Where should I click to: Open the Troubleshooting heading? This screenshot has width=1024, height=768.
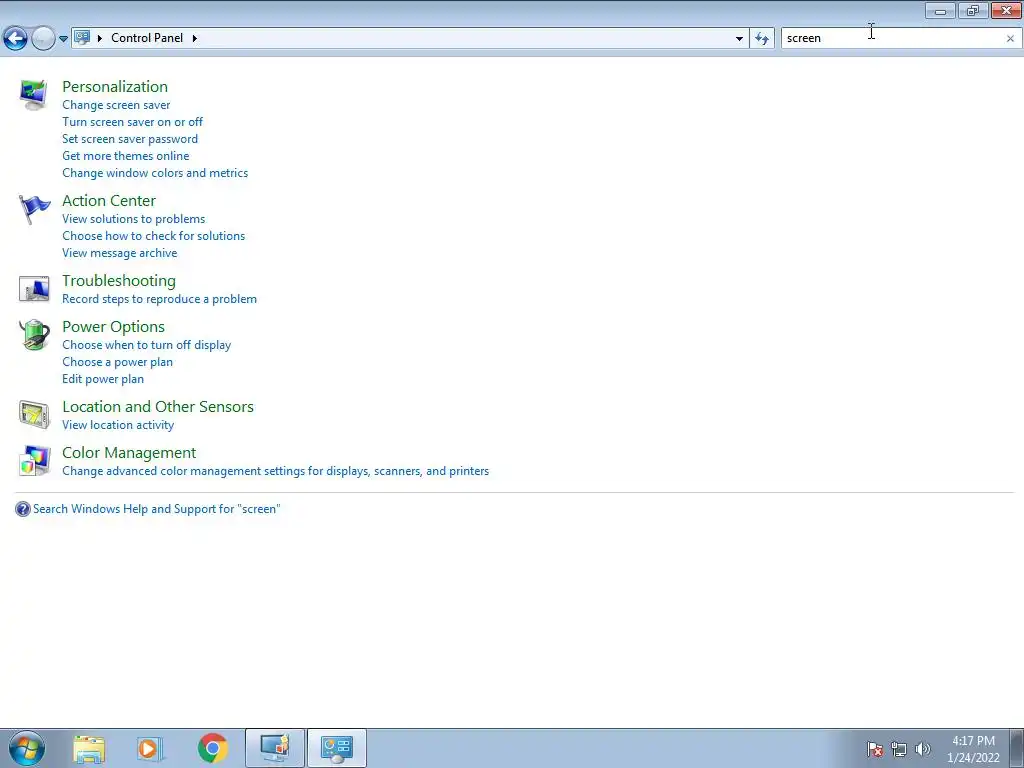[x=119, y=280]
